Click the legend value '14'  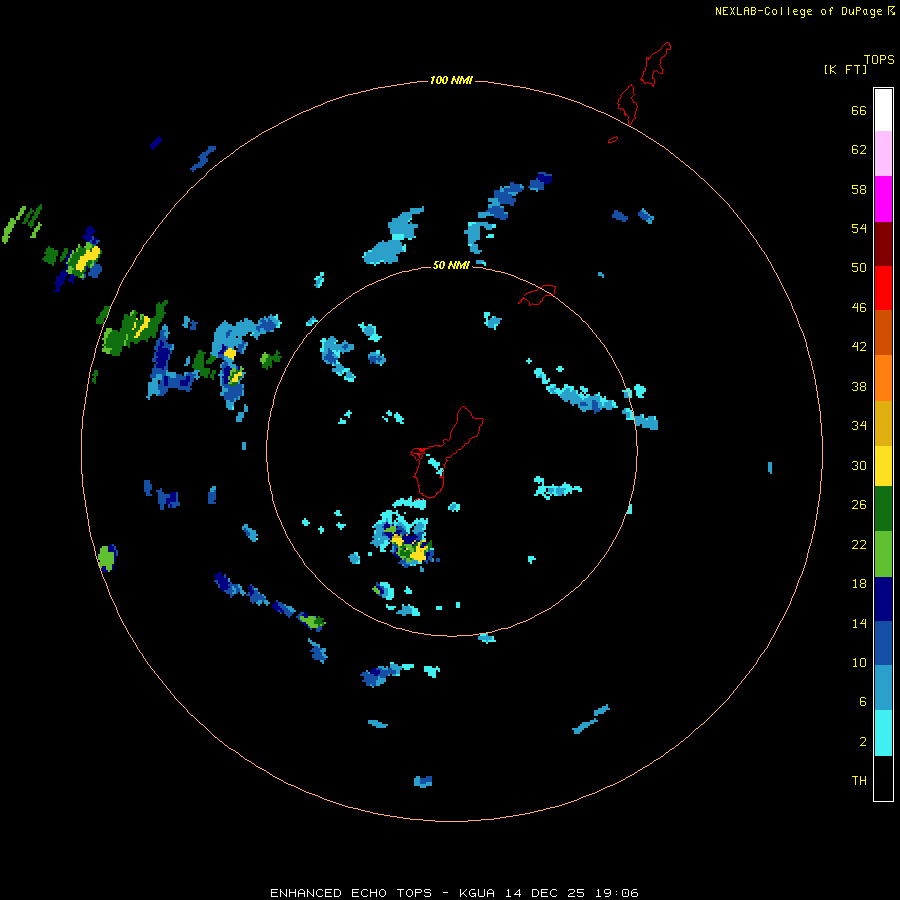[859, 623]
